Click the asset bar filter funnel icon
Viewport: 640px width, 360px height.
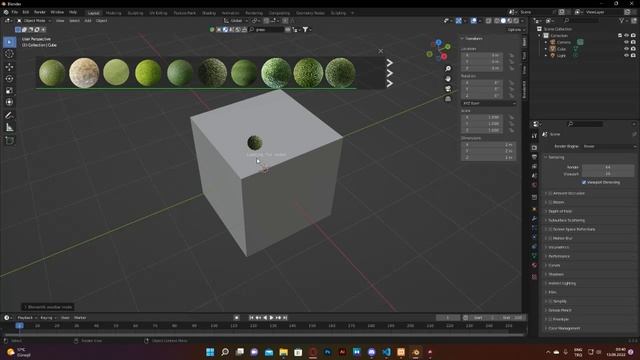(305, 29)
